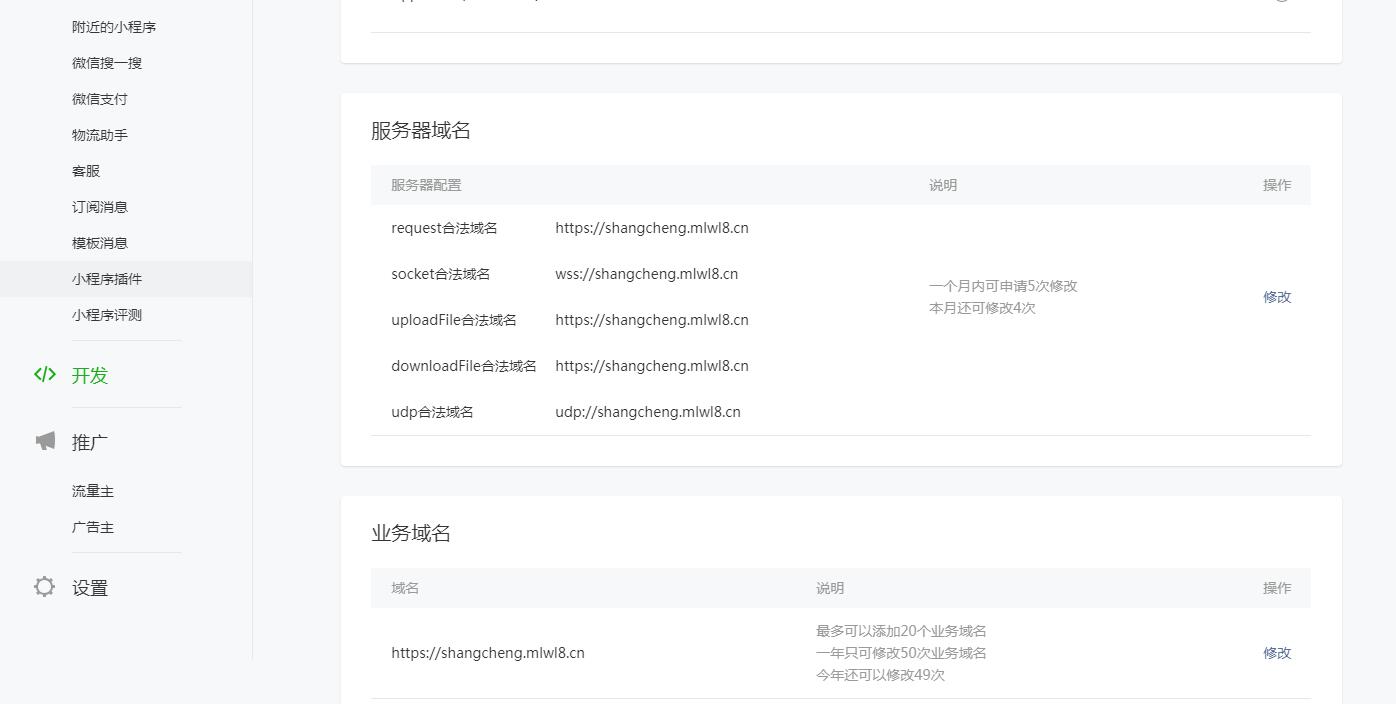Select 小程序插件 menu item
Viewport: 1396px width, 704px height.
click(107, 279)
